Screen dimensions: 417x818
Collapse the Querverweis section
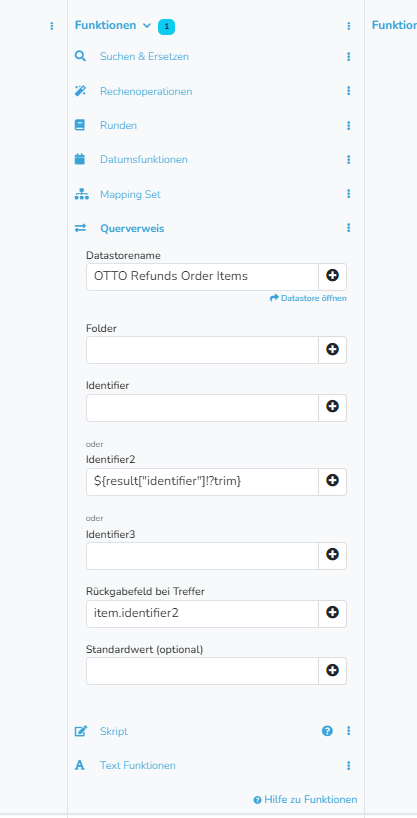click(x=132, y=228)
